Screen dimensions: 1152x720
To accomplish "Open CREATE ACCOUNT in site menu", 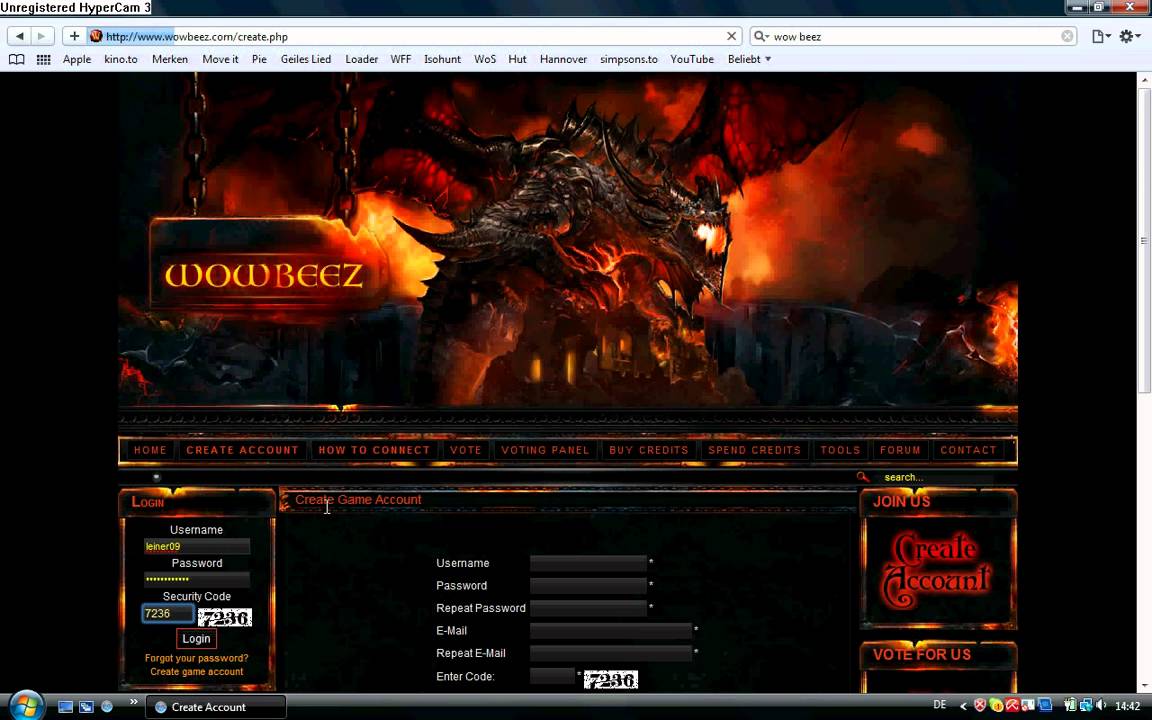I will click(x=242, y=450).
